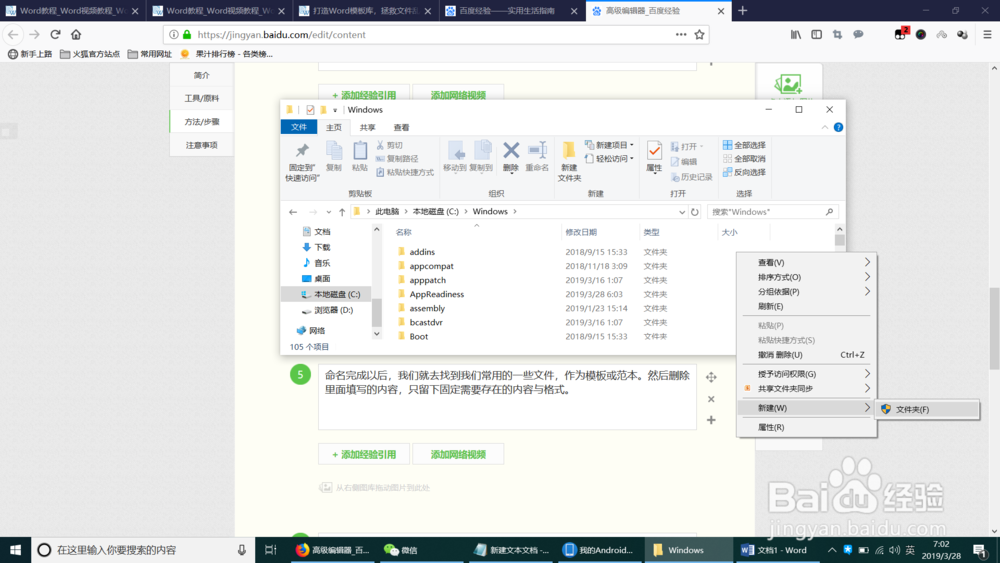Select 本地磁盘 (C:) in Explorer navigation pane
This screenshot has width=1000, height=563.
tap(327, 295)
